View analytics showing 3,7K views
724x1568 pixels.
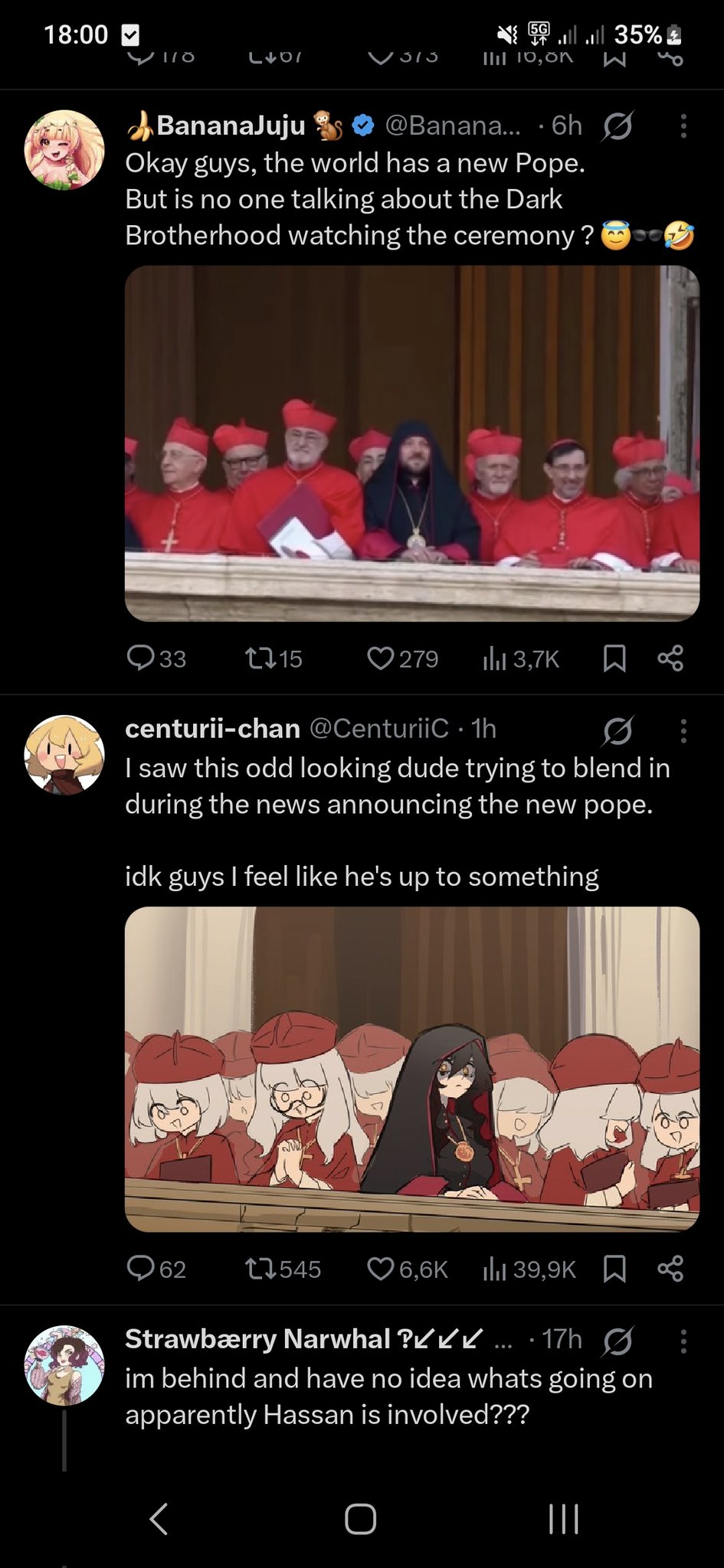(x=521, y=659)
